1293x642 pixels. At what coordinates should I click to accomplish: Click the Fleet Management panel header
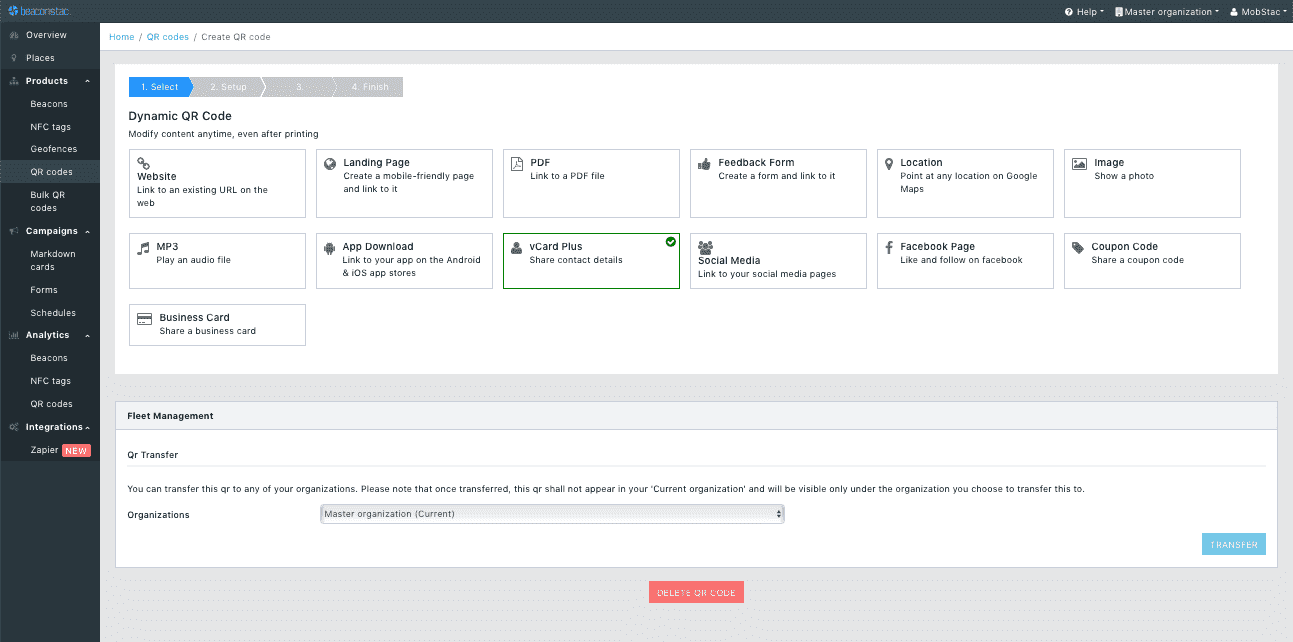point(696,415)
